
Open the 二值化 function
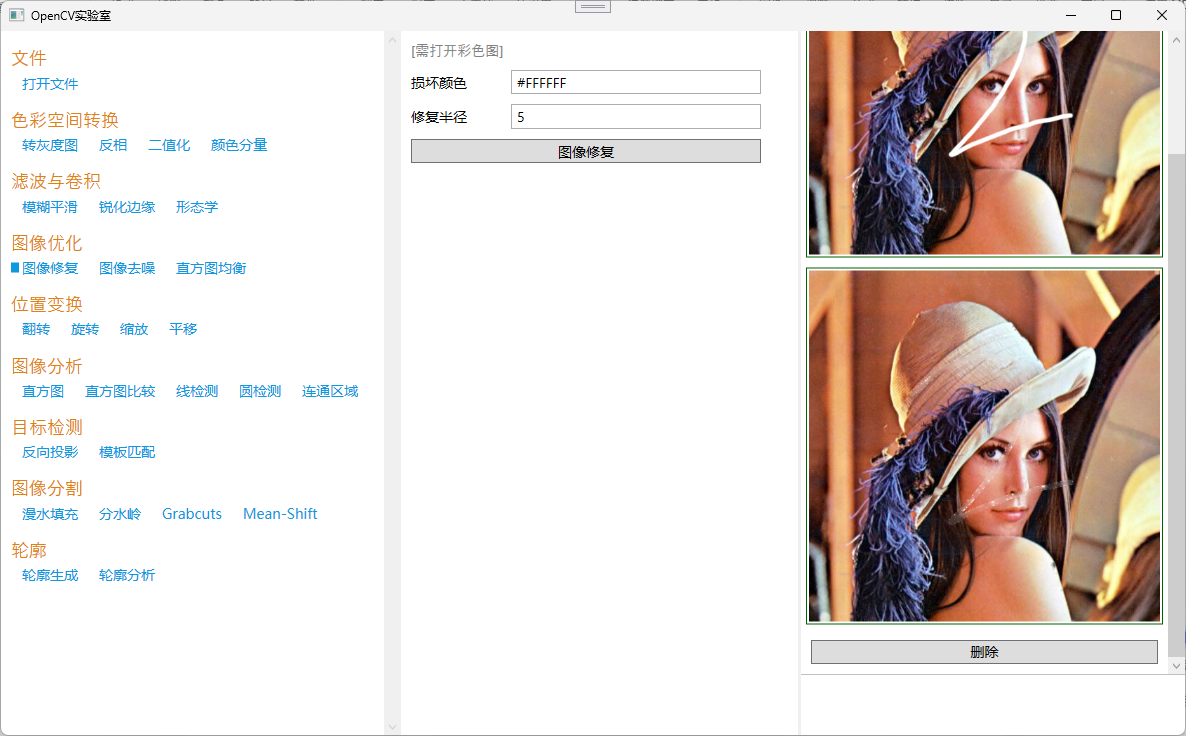(169, 145)
